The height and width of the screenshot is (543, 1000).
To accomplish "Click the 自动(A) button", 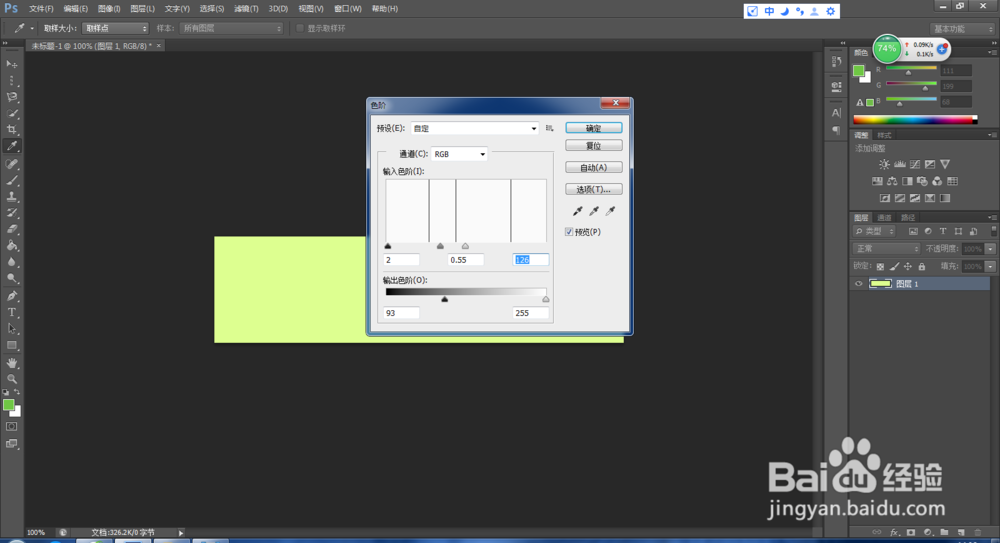I will [x=594, y=168].
